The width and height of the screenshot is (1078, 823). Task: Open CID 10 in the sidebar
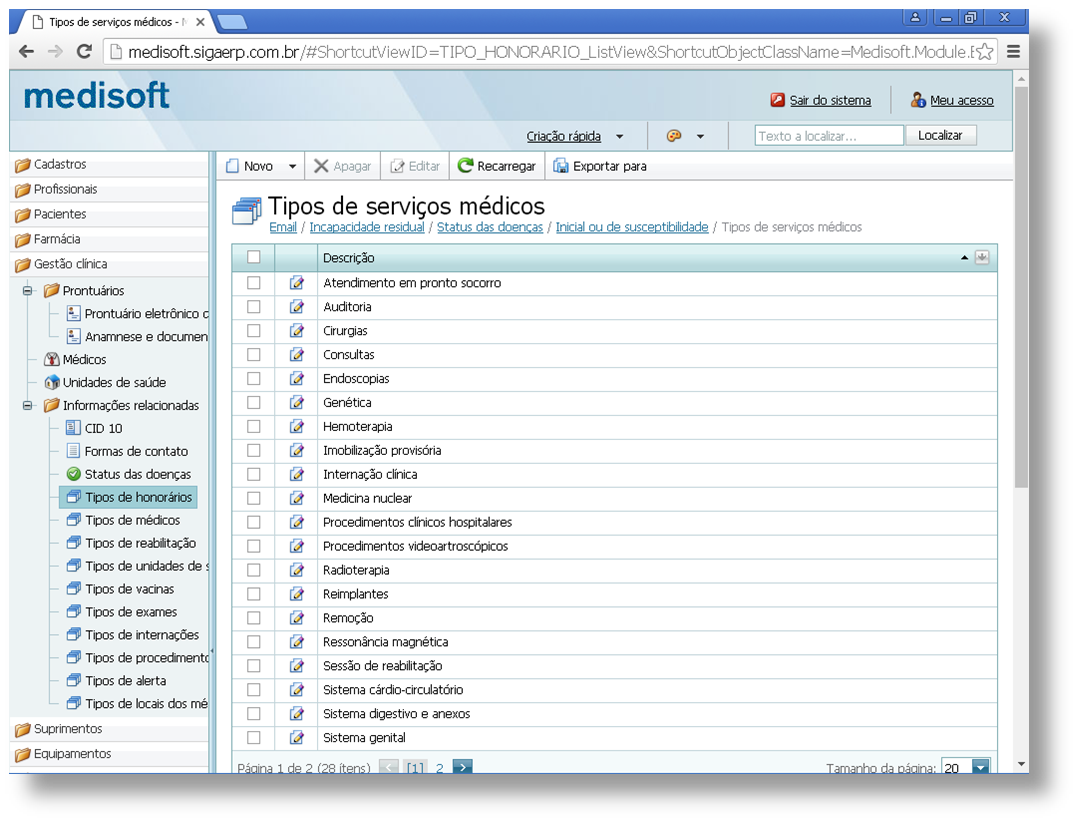(x=94, y=428)
